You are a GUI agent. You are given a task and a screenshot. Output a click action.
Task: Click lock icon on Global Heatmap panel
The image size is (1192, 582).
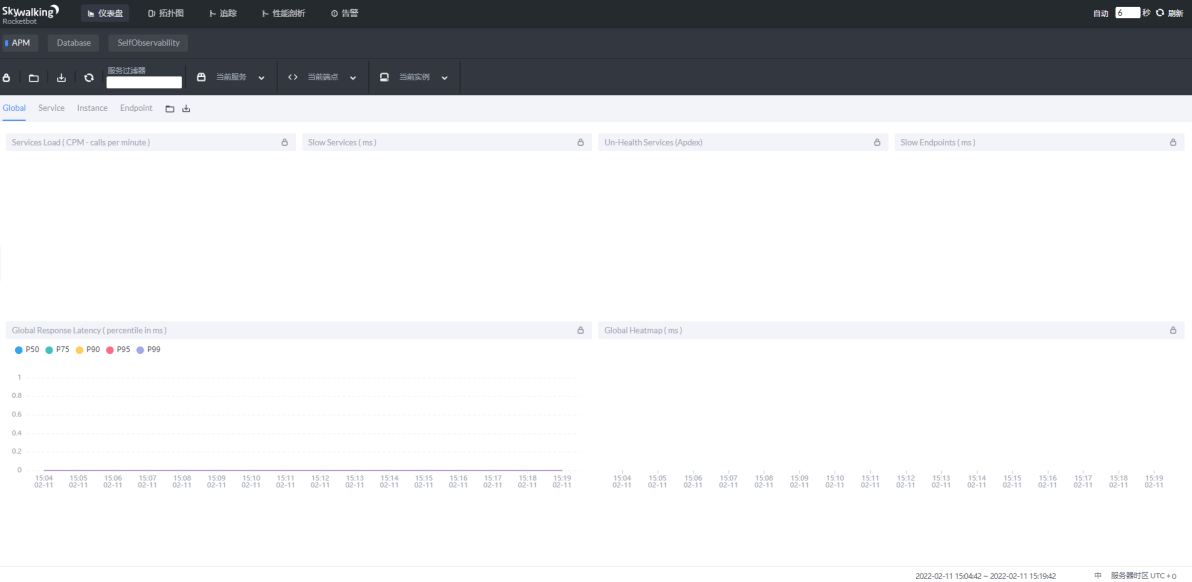point(1173,331)
